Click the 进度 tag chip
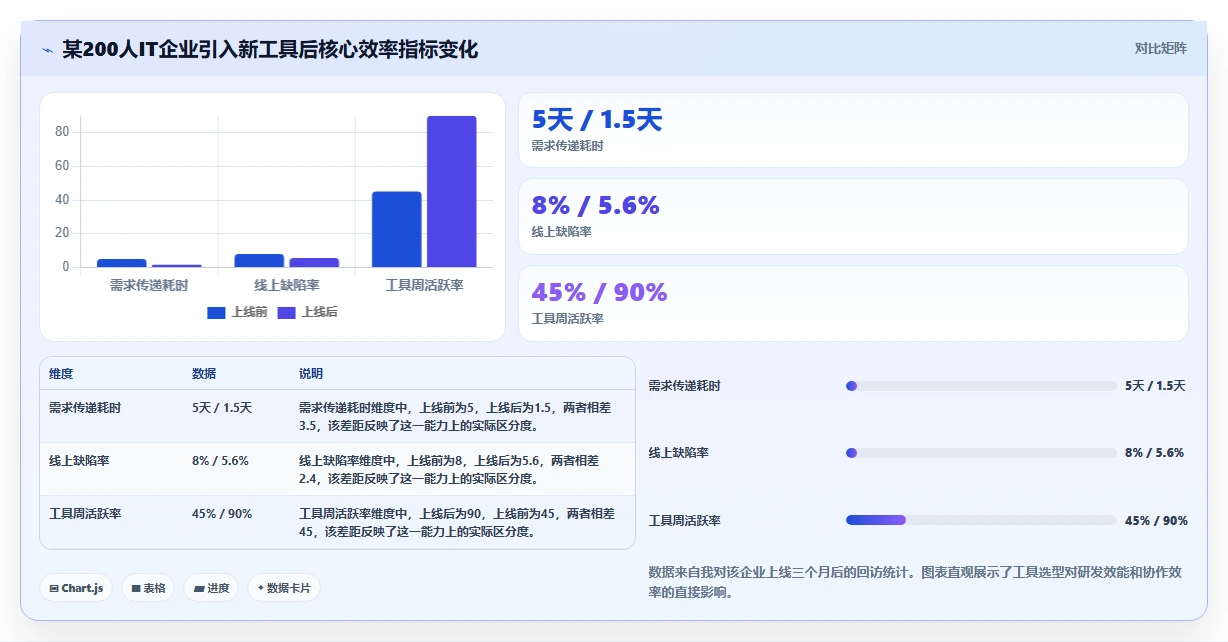 (x=212, y=588)
